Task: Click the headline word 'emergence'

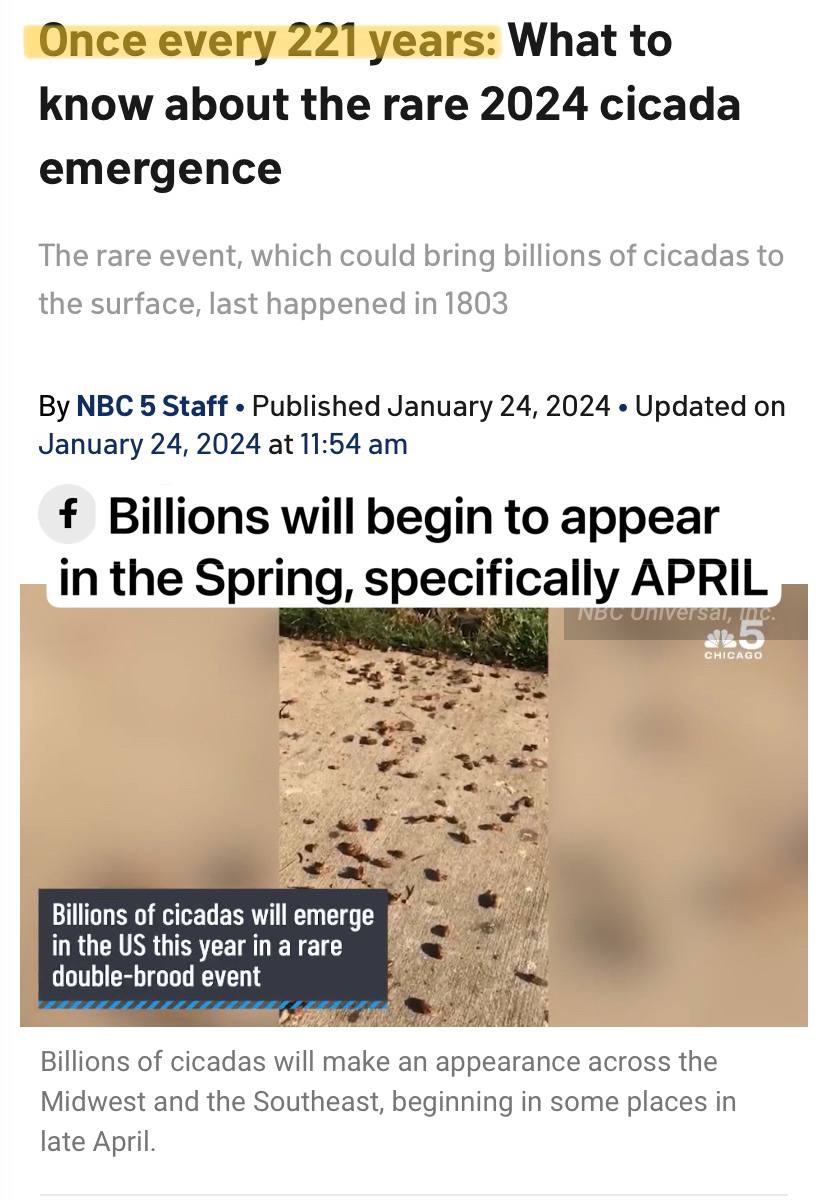Action: pyautogui.click(x=160, y=168)
